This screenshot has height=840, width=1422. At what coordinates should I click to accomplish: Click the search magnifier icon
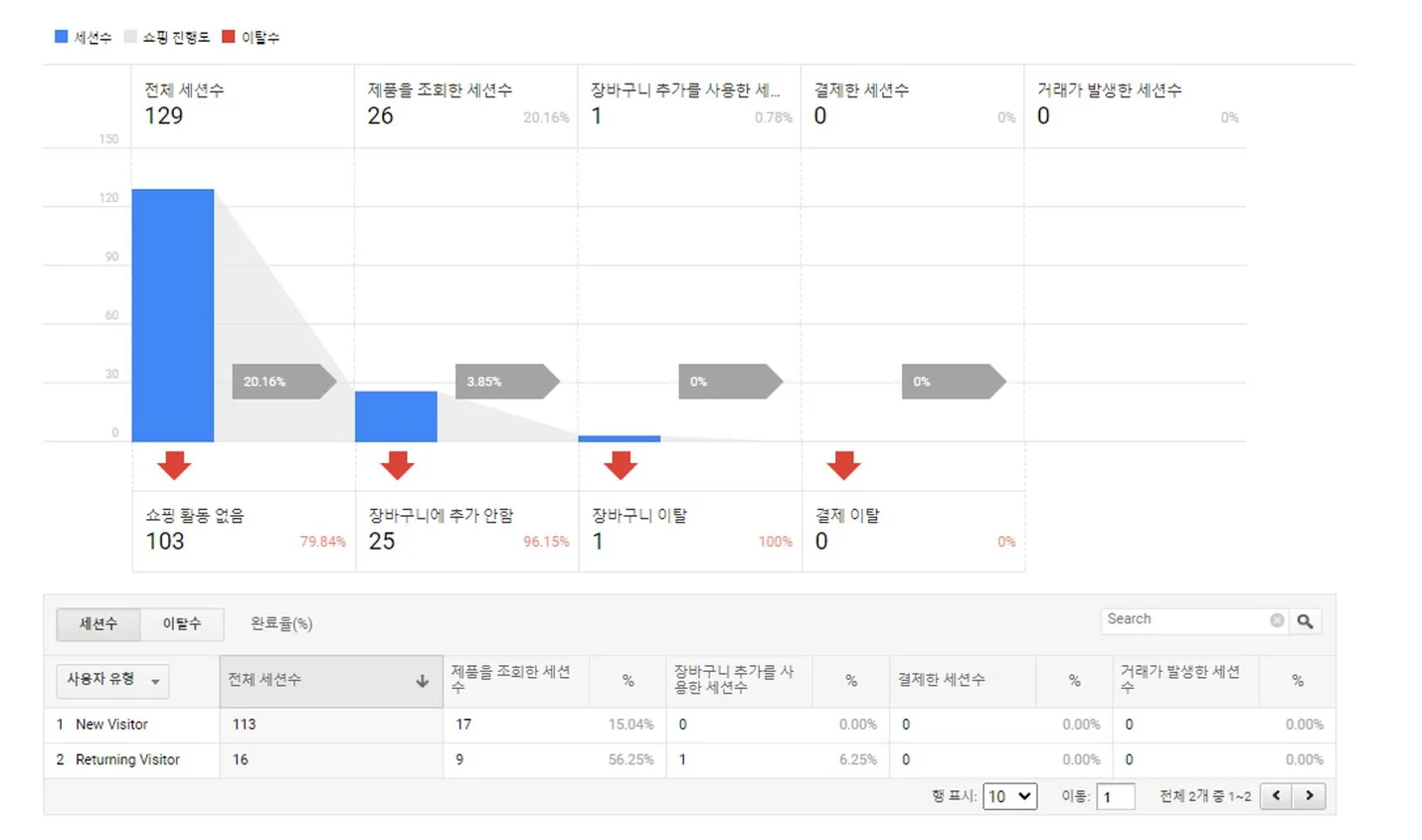click(x=1305, y=621)
